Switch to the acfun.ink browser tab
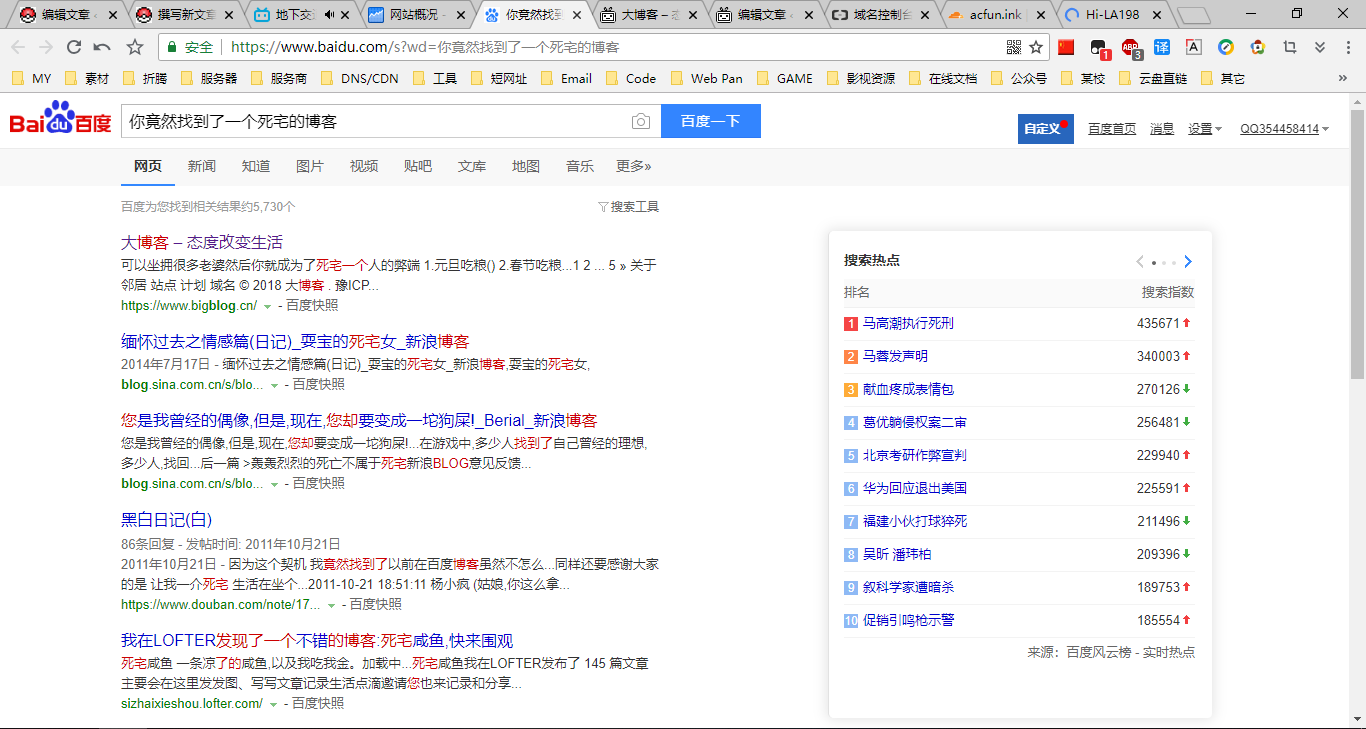 pyautogui.click(x=996, y=15)
